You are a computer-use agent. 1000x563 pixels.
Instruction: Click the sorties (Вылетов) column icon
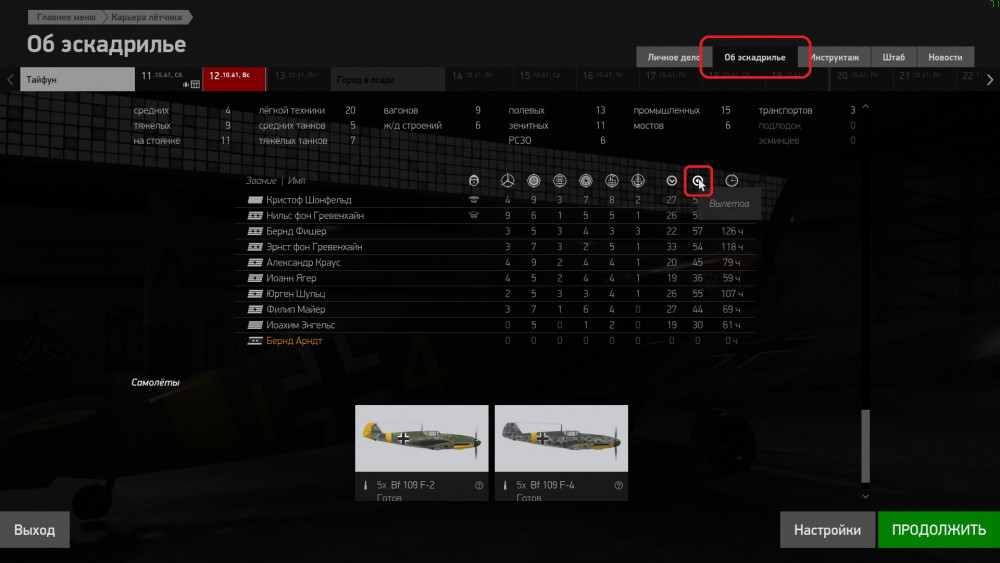pos(698,181)
